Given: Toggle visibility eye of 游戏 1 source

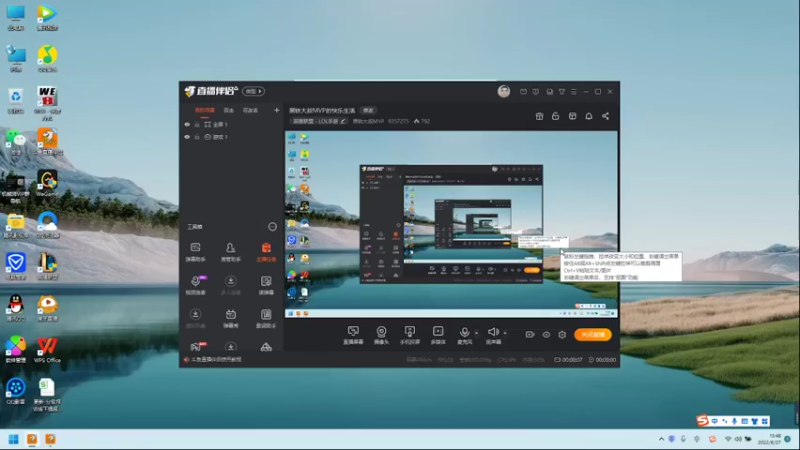Looking at the screenshot, I should pos(187,137).
